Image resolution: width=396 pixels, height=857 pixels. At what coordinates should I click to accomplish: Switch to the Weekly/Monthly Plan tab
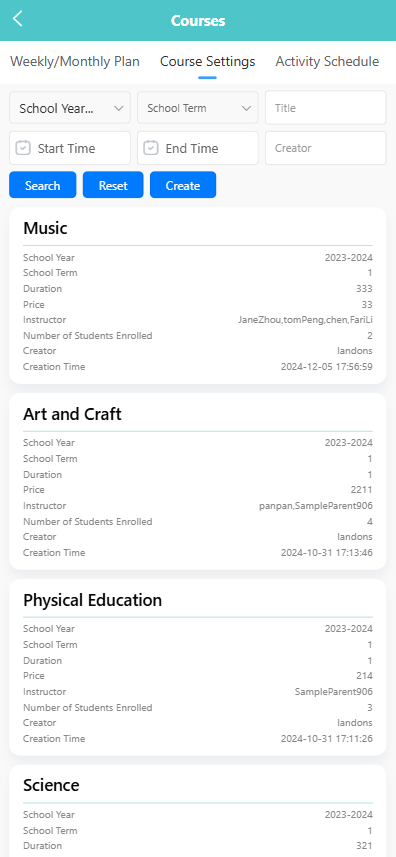[x=75, y=61]
